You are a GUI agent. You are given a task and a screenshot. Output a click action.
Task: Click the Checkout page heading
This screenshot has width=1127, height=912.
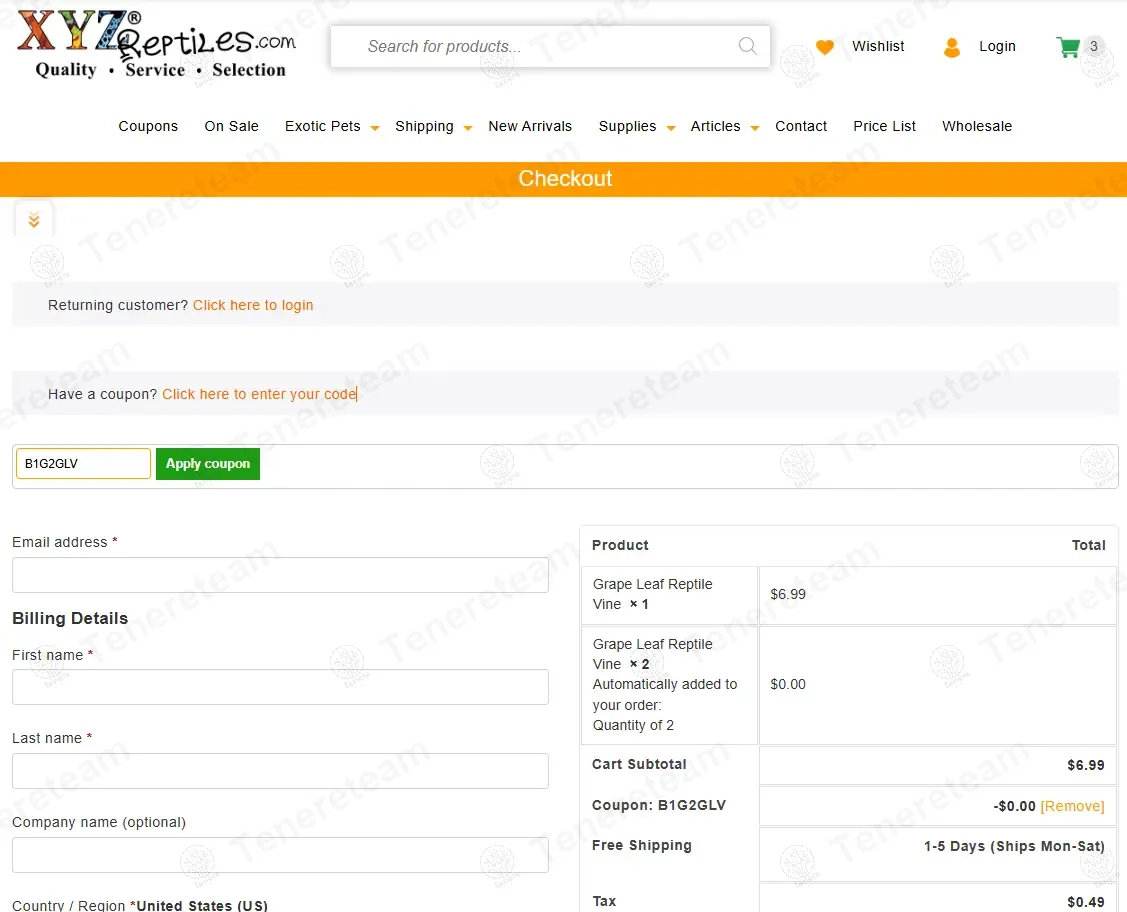[565, 178]
